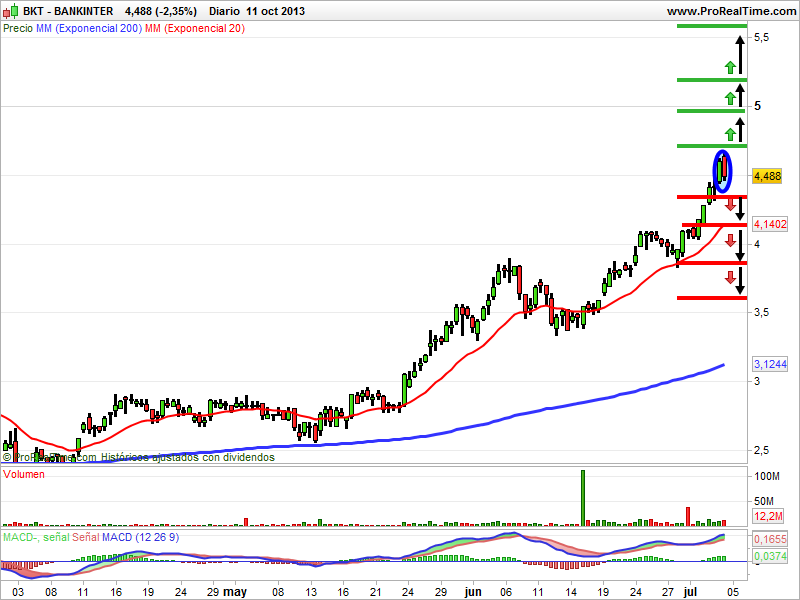Click the 12,2M volume value tag
800x600 pixels.
coord(768,516)
